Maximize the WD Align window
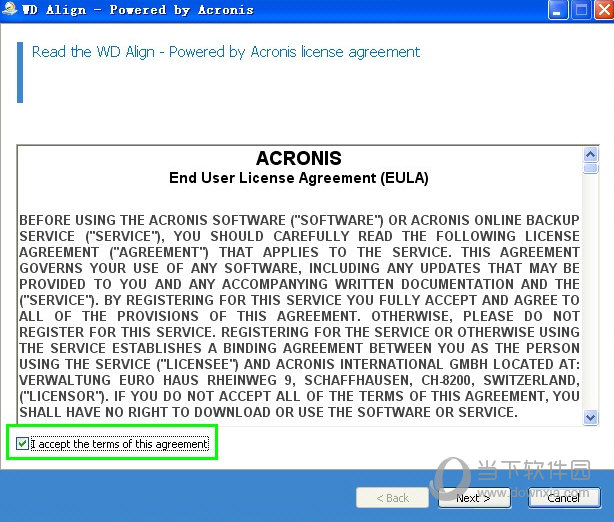 [581, 10]
